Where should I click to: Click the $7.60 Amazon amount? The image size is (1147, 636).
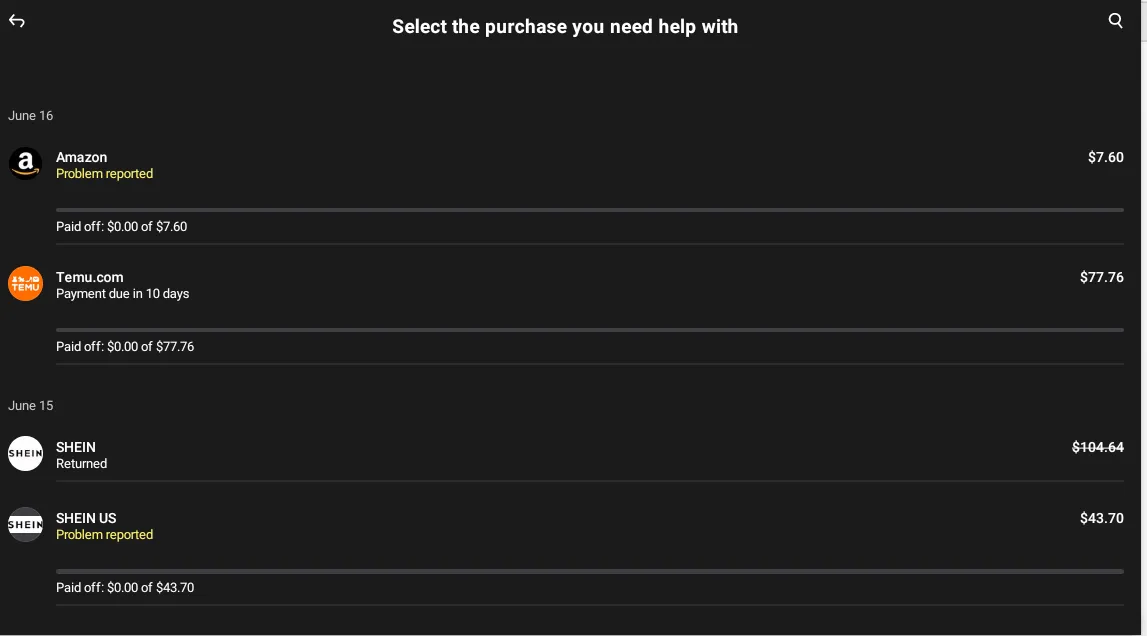click(x=1105, y=157)
